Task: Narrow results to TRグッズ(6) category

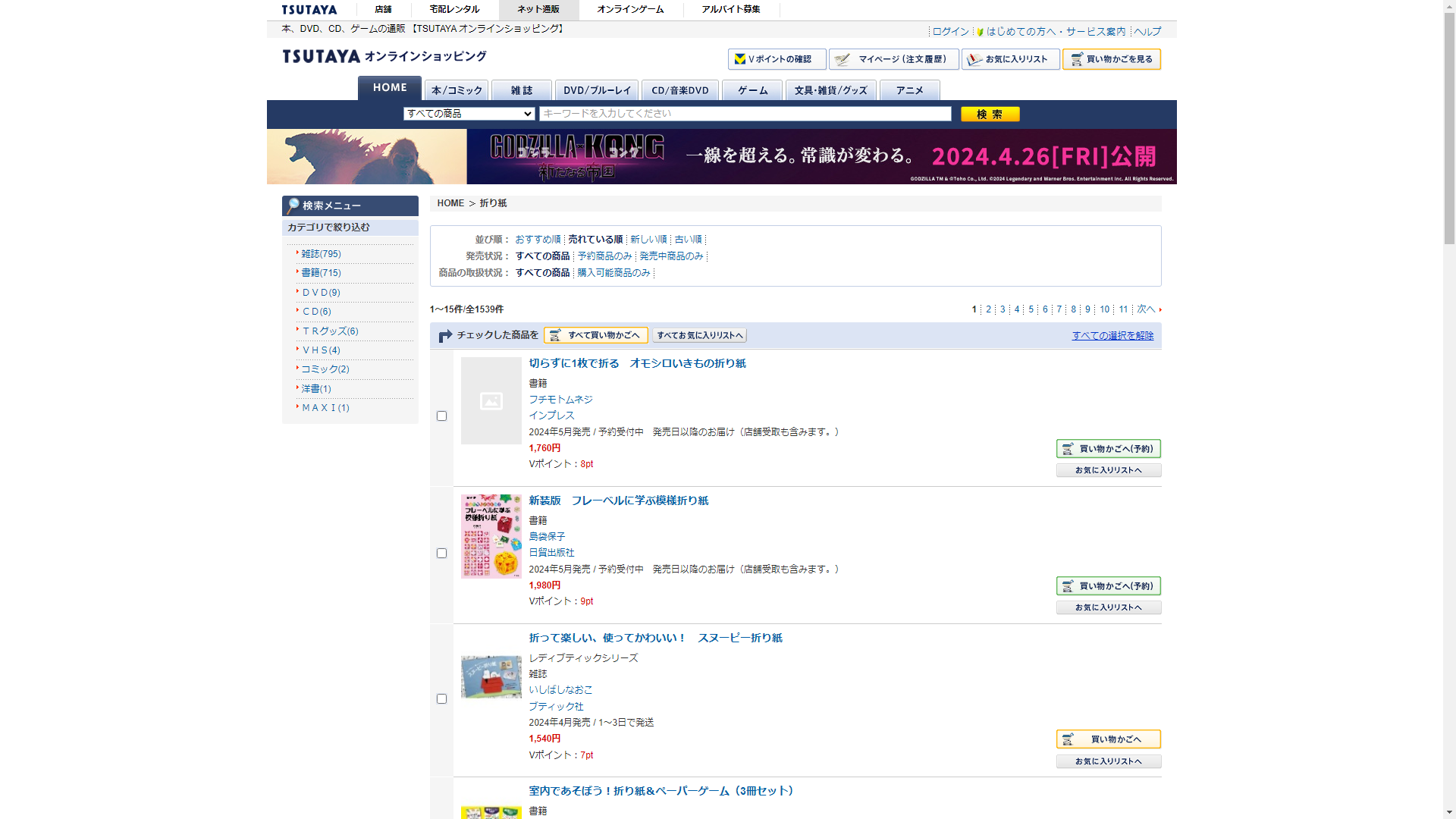Action: 330,331
